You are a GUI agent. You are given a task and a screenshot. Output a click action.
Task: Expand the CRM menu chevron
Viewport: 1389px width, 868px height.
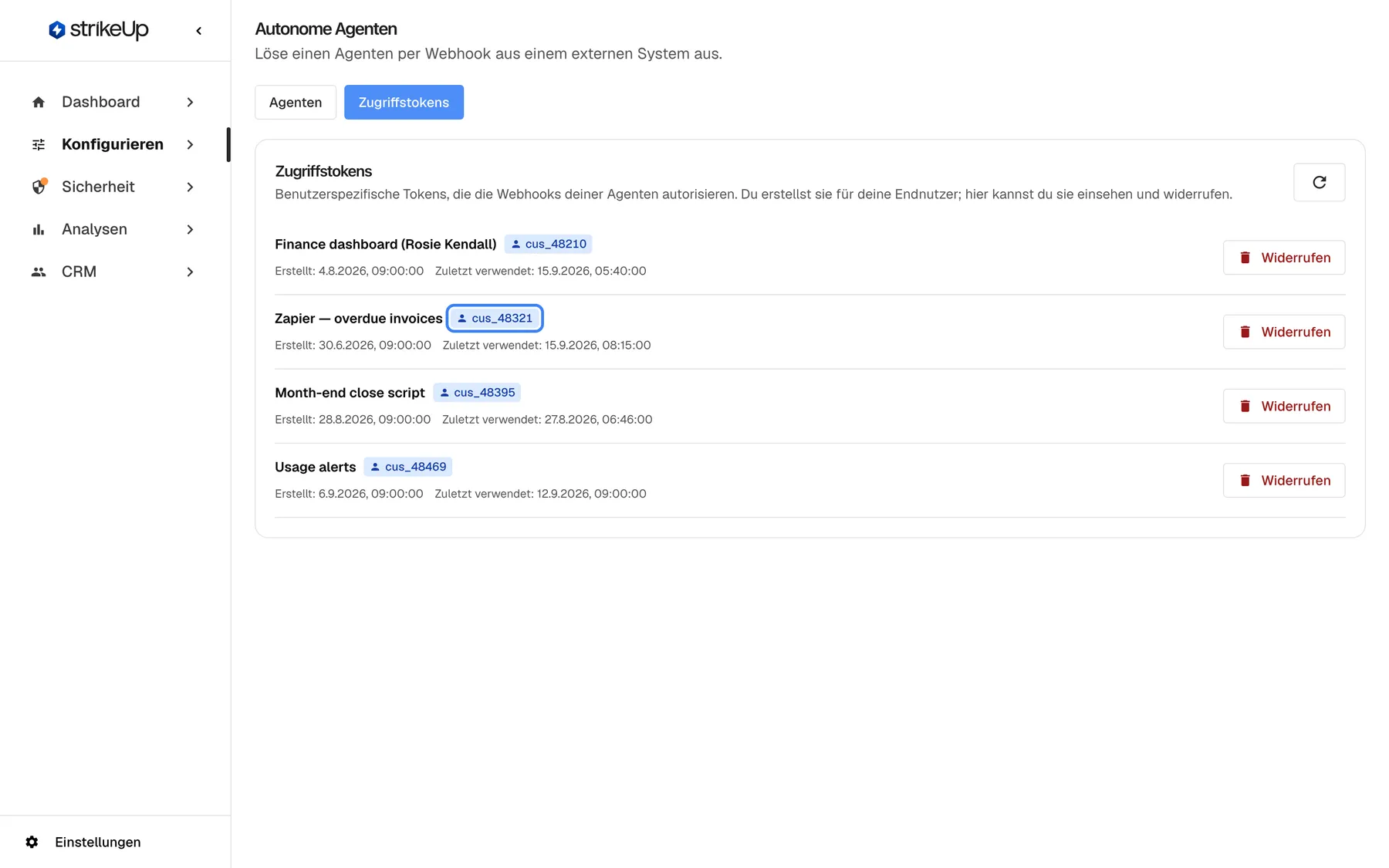190,272
